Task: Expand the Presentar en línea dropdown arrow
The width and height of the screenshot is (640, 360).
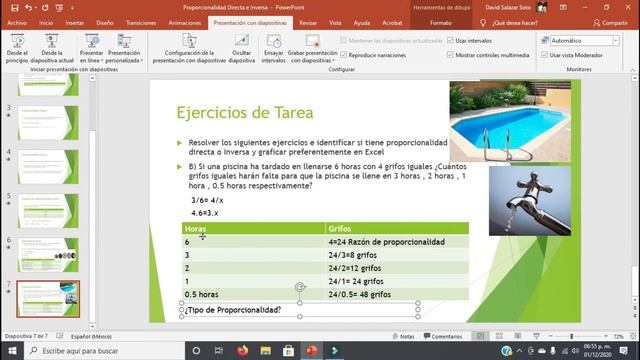Action: [x=102, y=60]
